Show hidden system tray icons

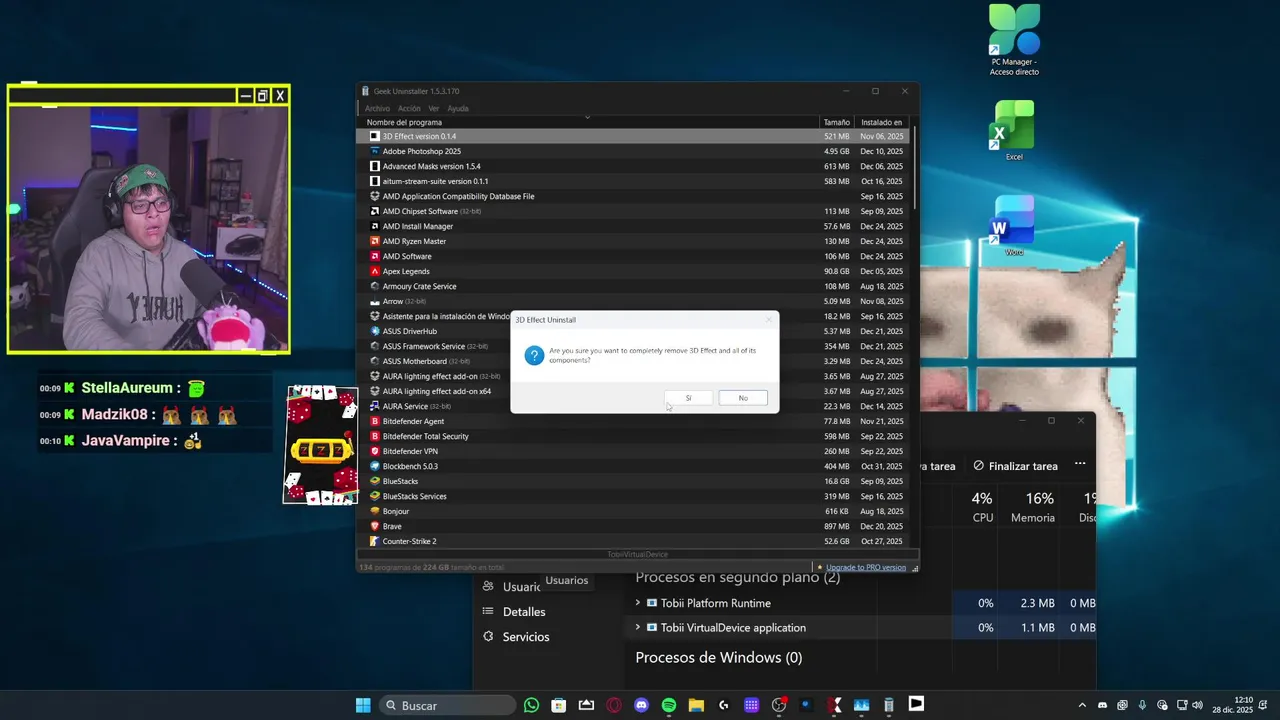[1082, 705]
